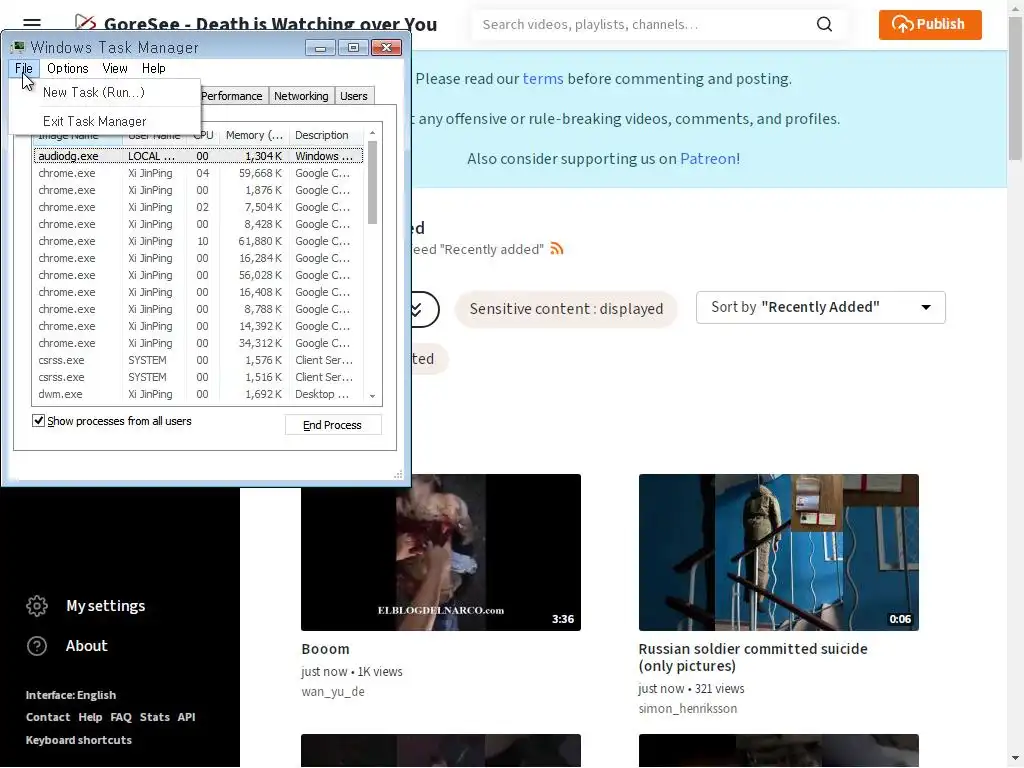Screen dimensions: 1024x768
Task: Click Russian soldier committed suicide title
Action: click(x=753, y=658)
